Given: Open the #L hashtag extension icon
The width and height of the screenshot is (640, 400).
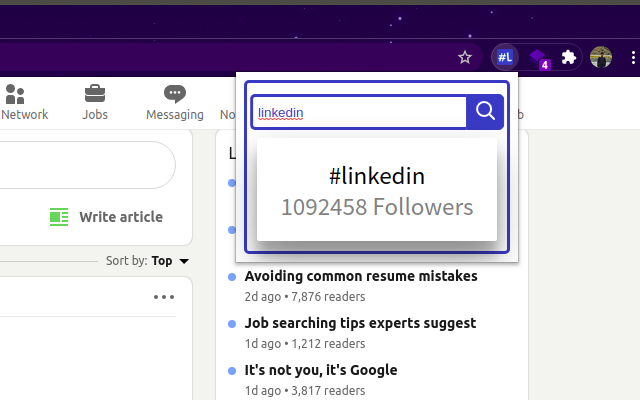Looking at the screenshot, I should click(505, 57).
